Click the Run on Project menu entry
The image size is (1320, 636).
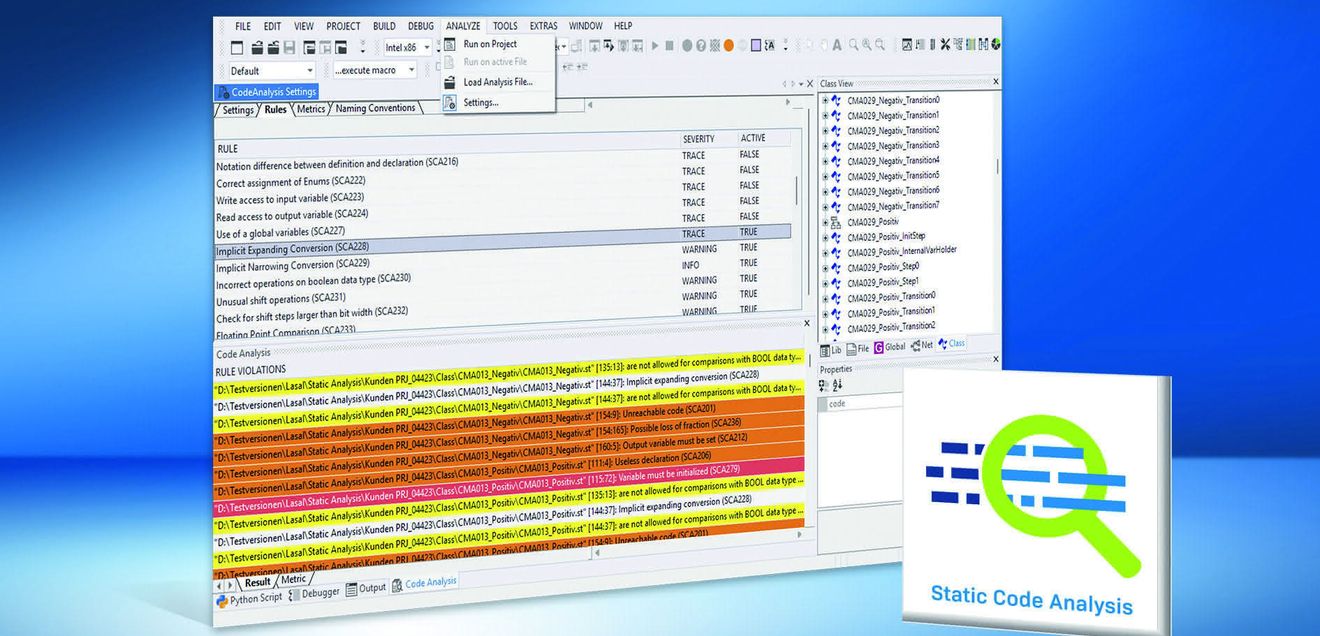pos(490,44)
